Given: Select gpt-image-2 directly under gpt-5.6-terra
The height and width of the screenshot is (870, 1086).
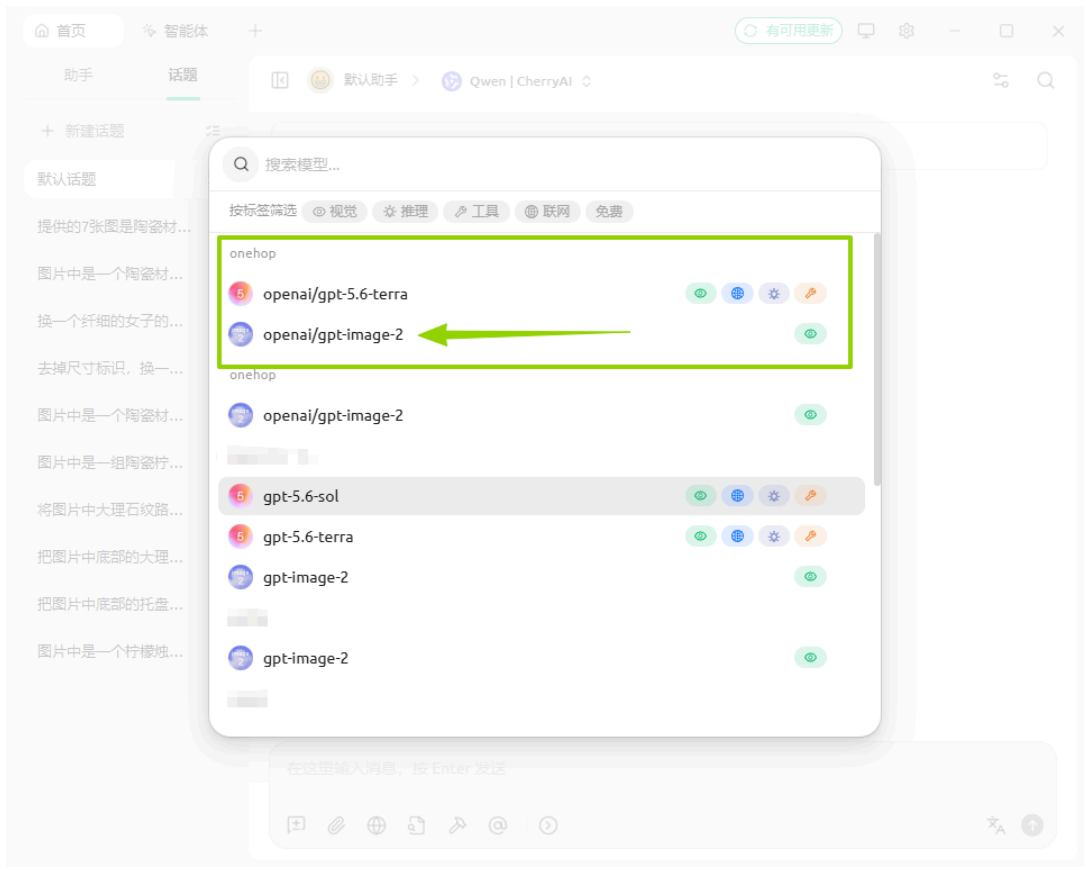Looking at the screenshot, I should click(541, 577).
